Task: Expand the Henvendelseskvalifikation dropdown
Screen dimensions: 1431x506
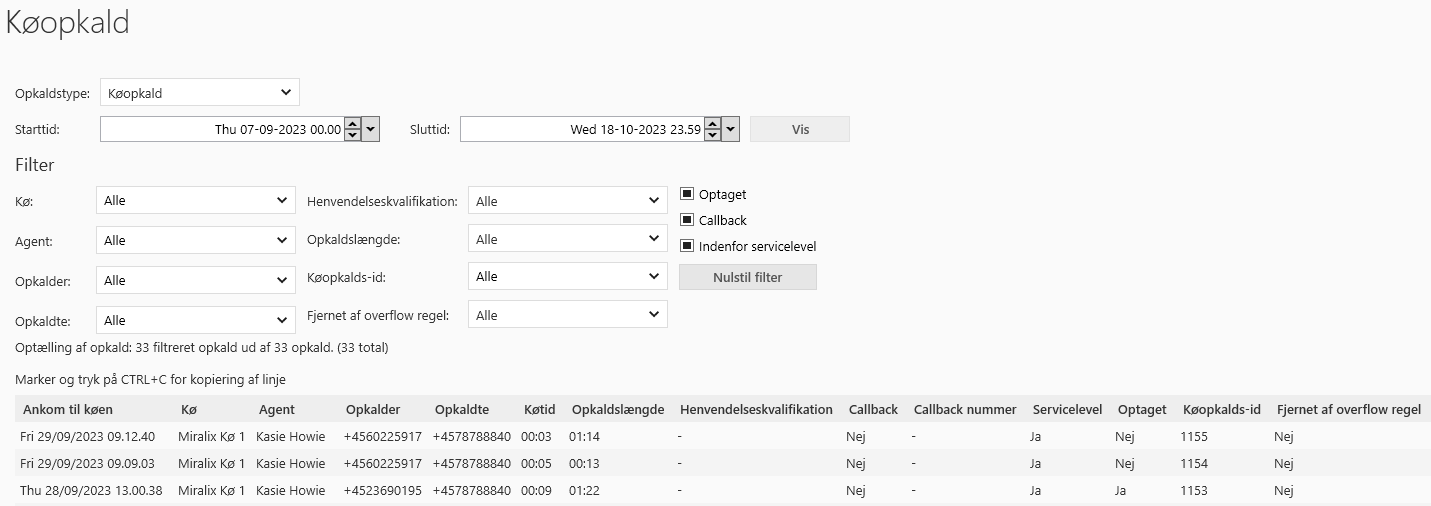Action: coord(567,201)
